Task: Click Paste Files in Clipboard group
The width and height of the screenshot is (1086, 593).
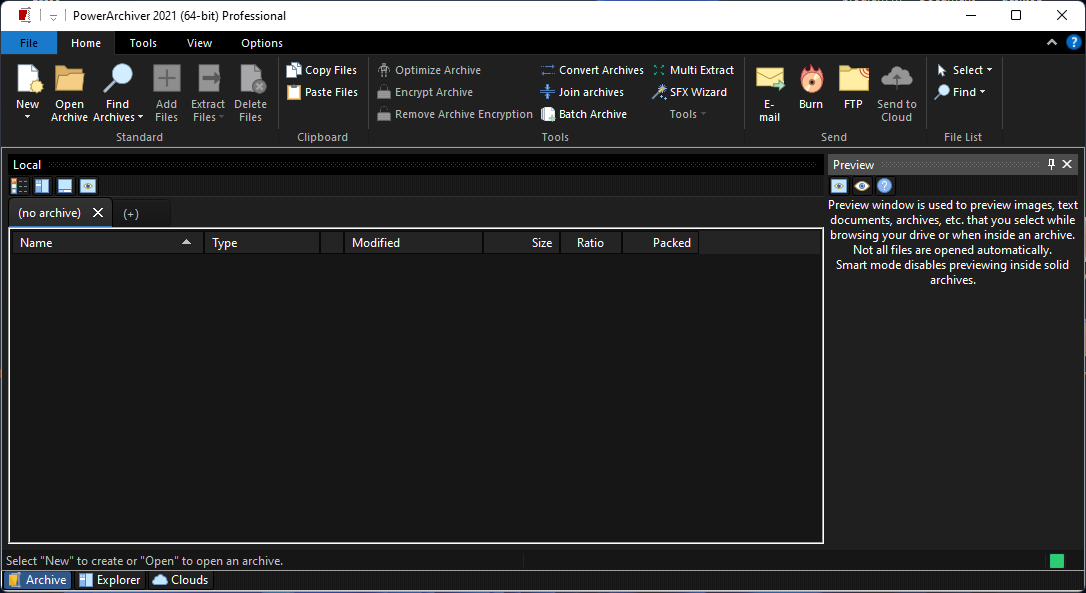Action: point(322,92)
